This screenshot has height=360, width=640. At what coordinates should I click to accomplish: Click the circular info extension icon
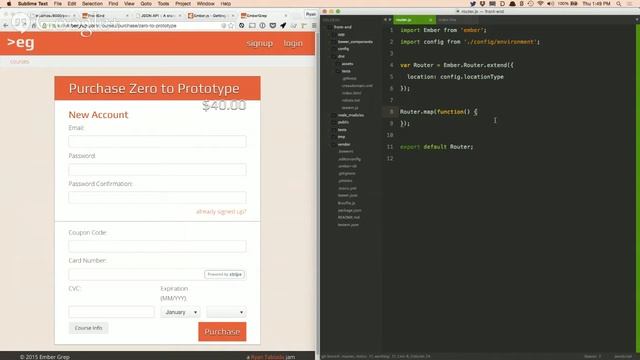tap(262, 26)
